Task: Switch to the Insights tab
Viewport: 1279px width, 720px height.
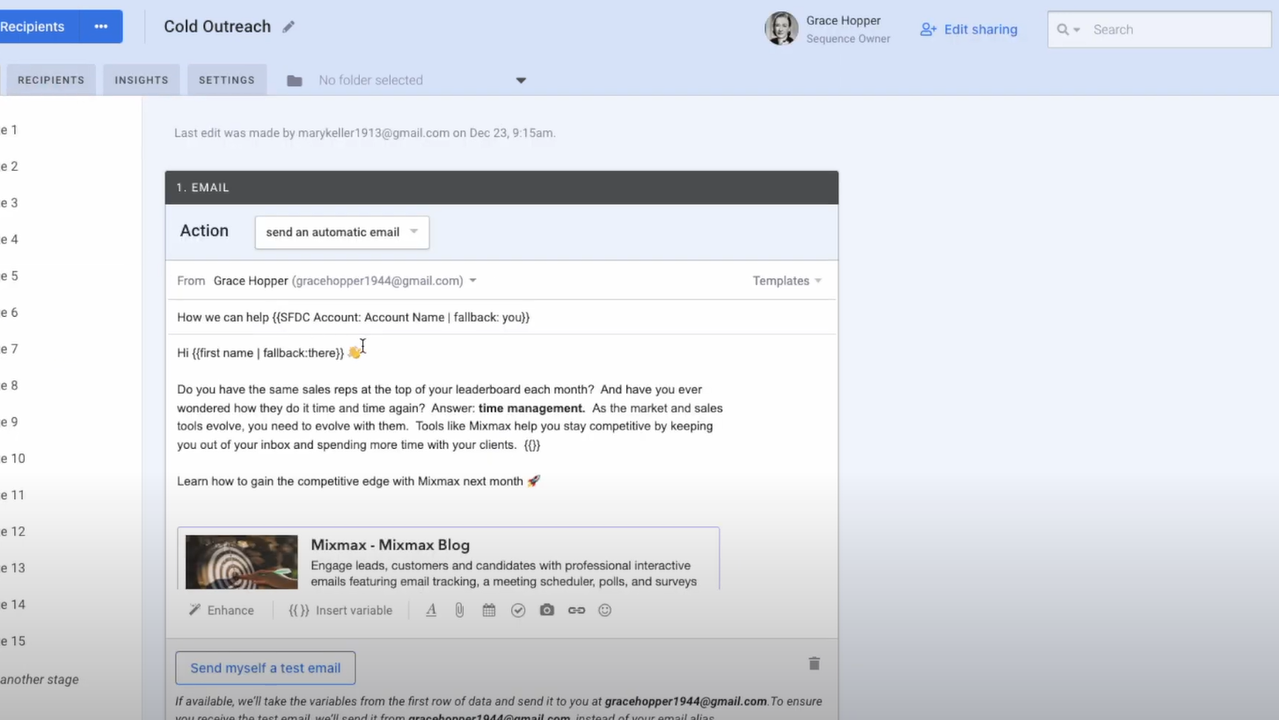Action: 141,80
